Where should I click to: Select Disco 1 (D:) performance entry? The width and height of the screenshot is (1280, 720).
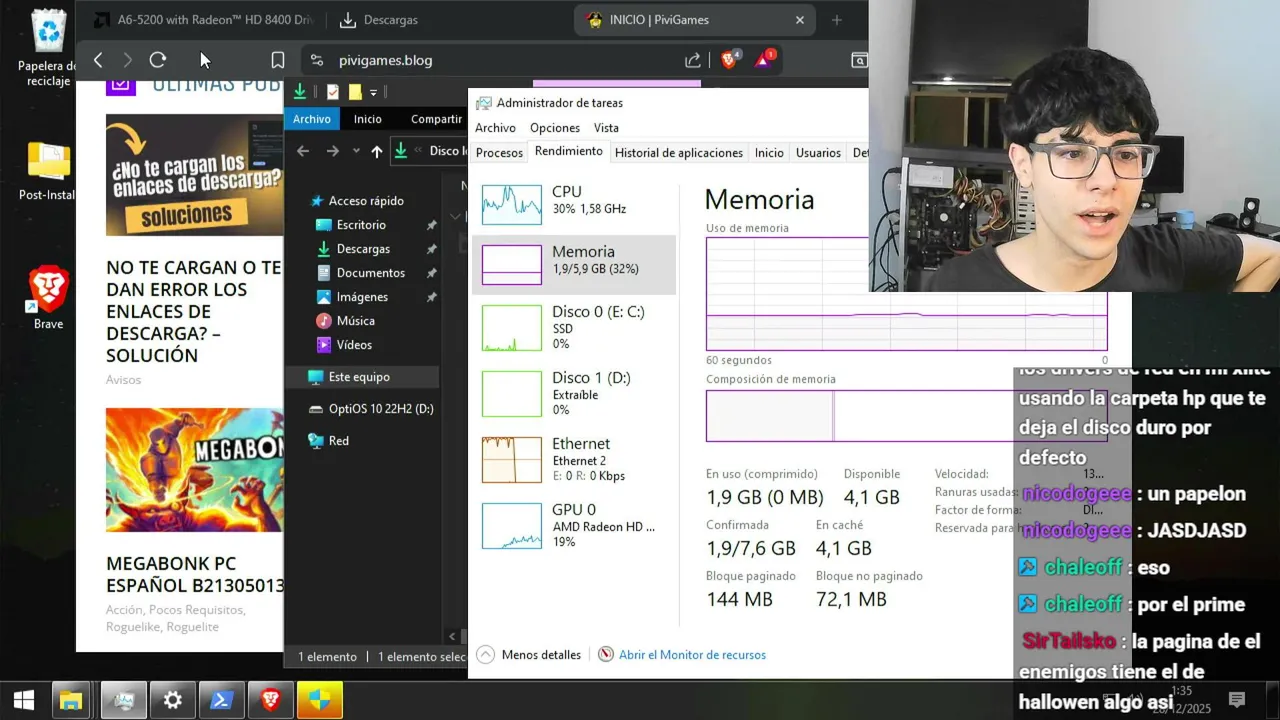(x=574, y=393)
